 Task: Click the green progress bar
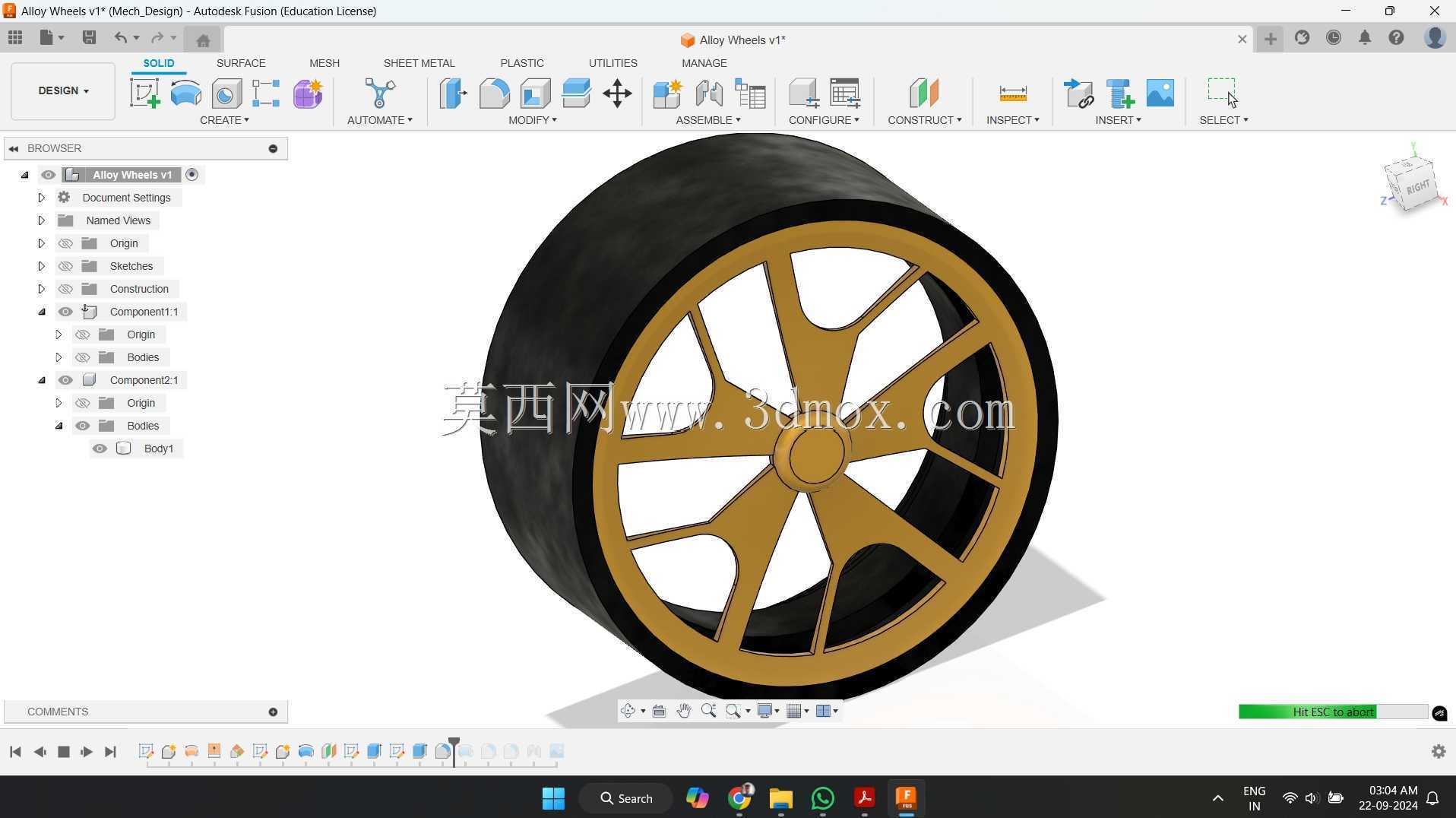pyautogui.click(x=1333, y=712)
